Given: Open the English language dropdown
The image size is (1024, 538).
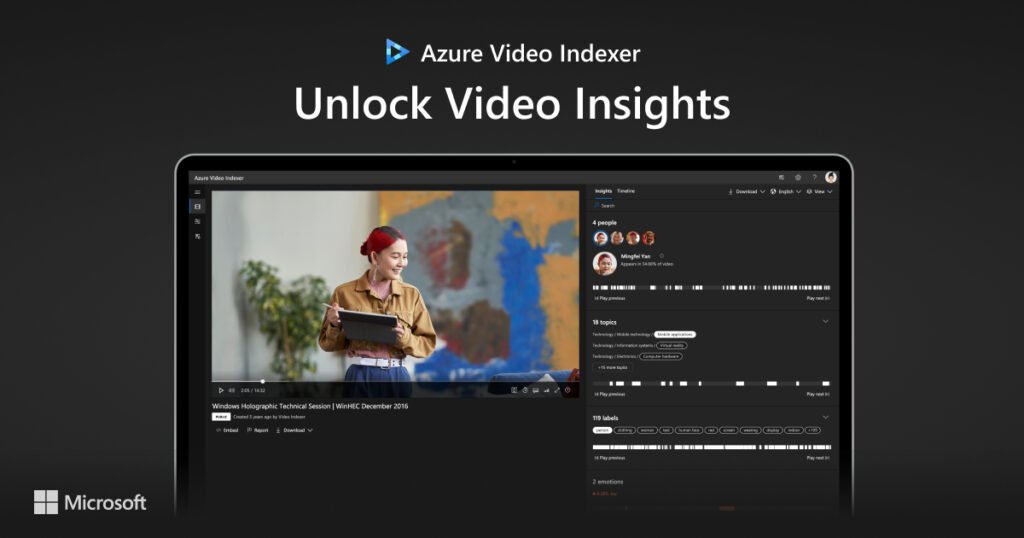Looking at the screenshot, I should 786,192.
